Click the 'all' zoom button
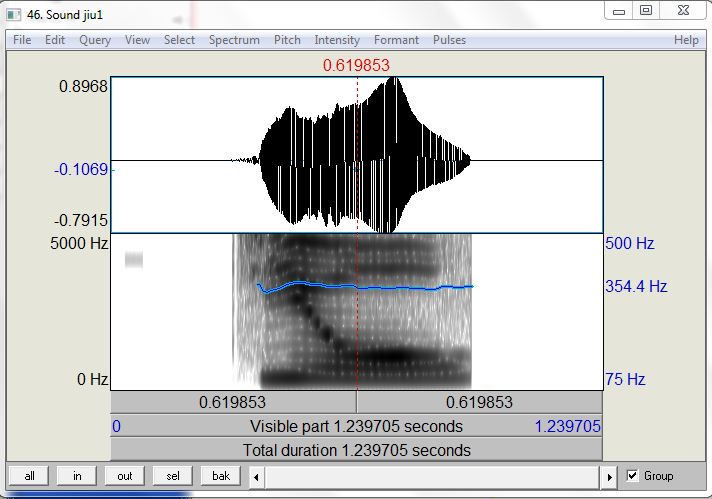 tap(30, 476)
